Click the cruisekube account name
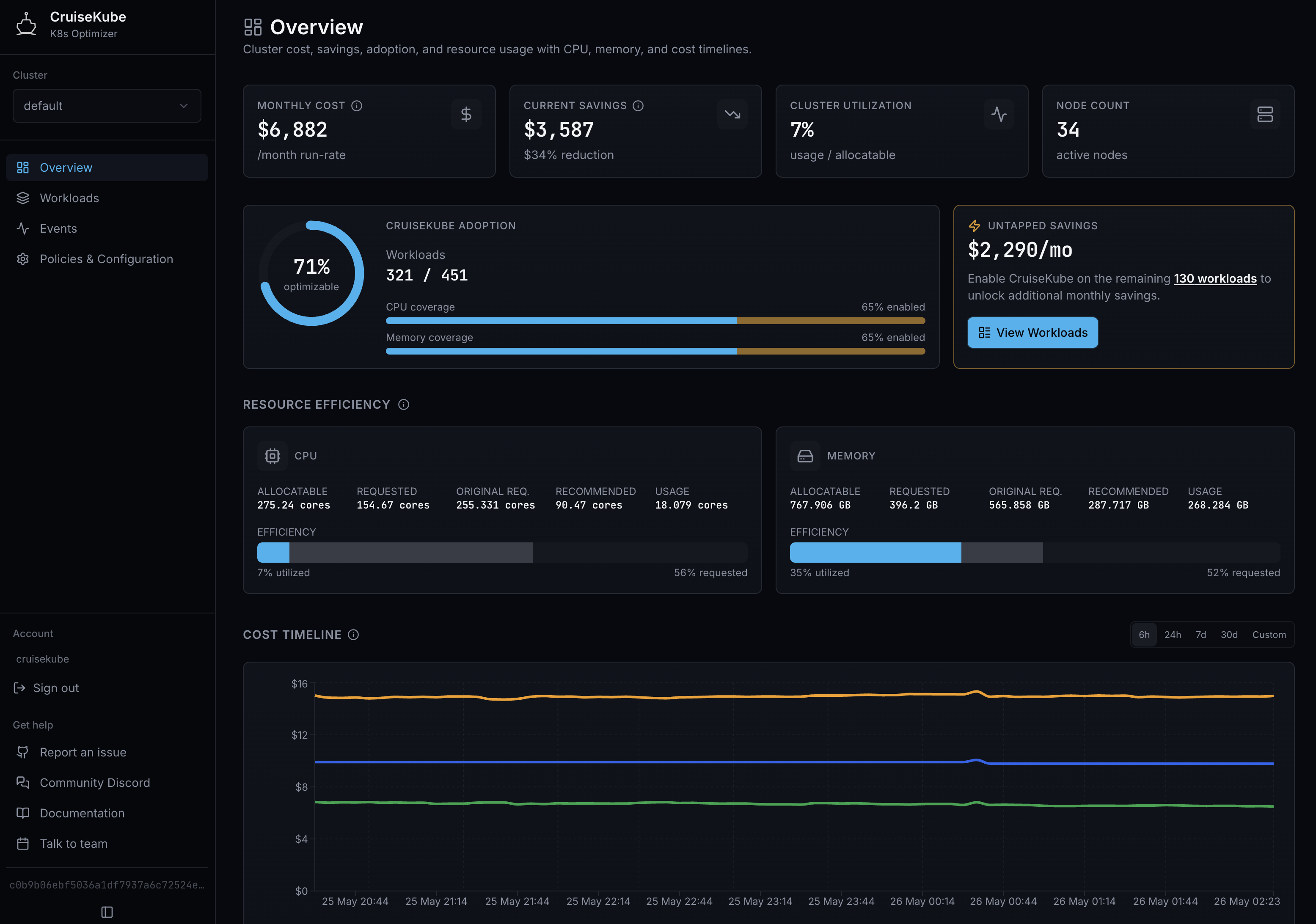 42,659
